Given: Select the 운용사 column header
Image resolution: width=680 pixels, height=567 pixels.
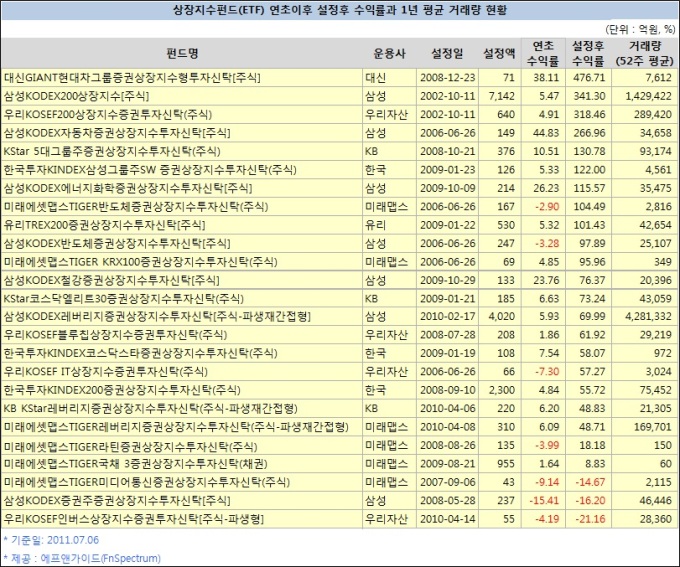Looking at the screenshot, I should (389, 53).
